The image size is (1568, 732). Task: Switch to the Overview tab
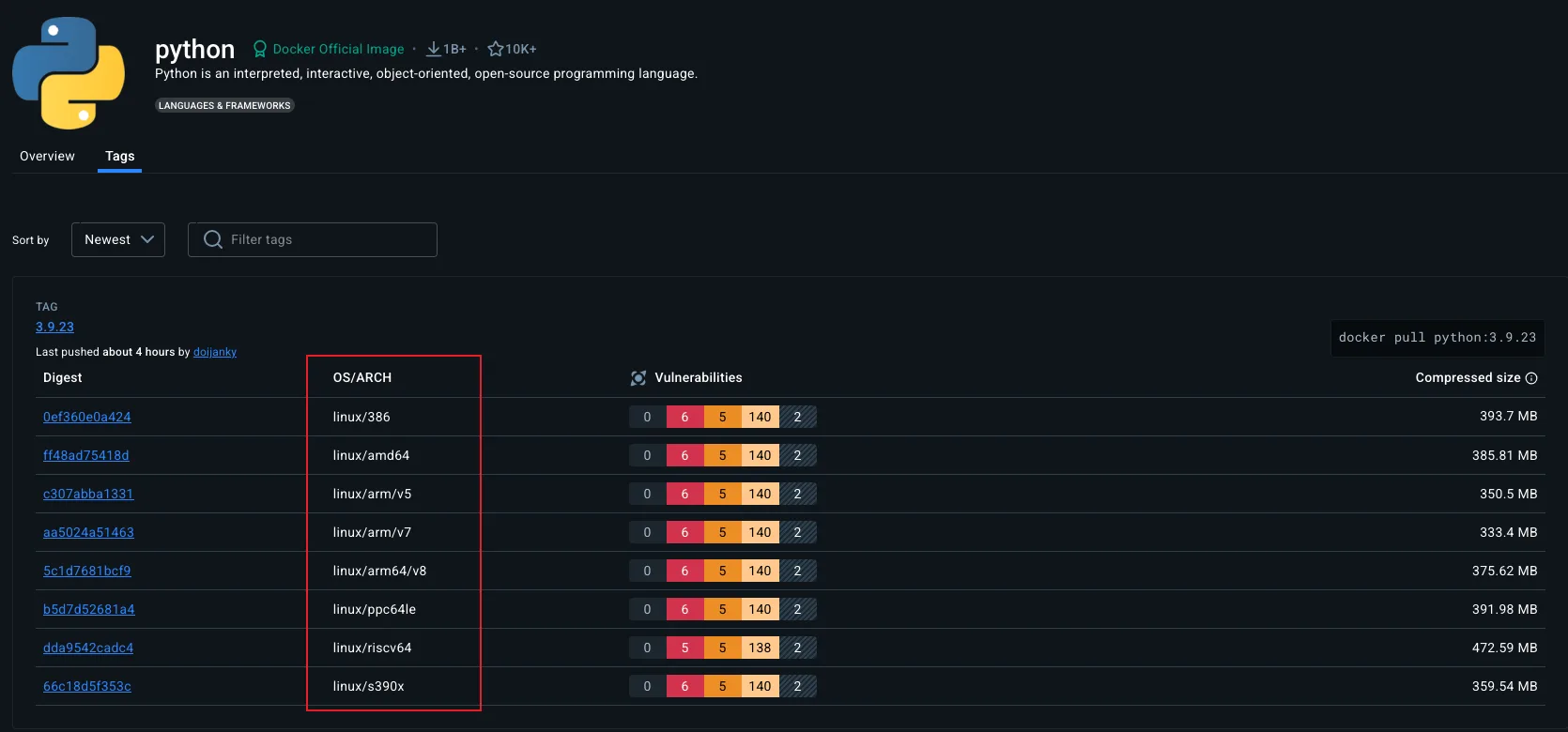click(47, 156)
